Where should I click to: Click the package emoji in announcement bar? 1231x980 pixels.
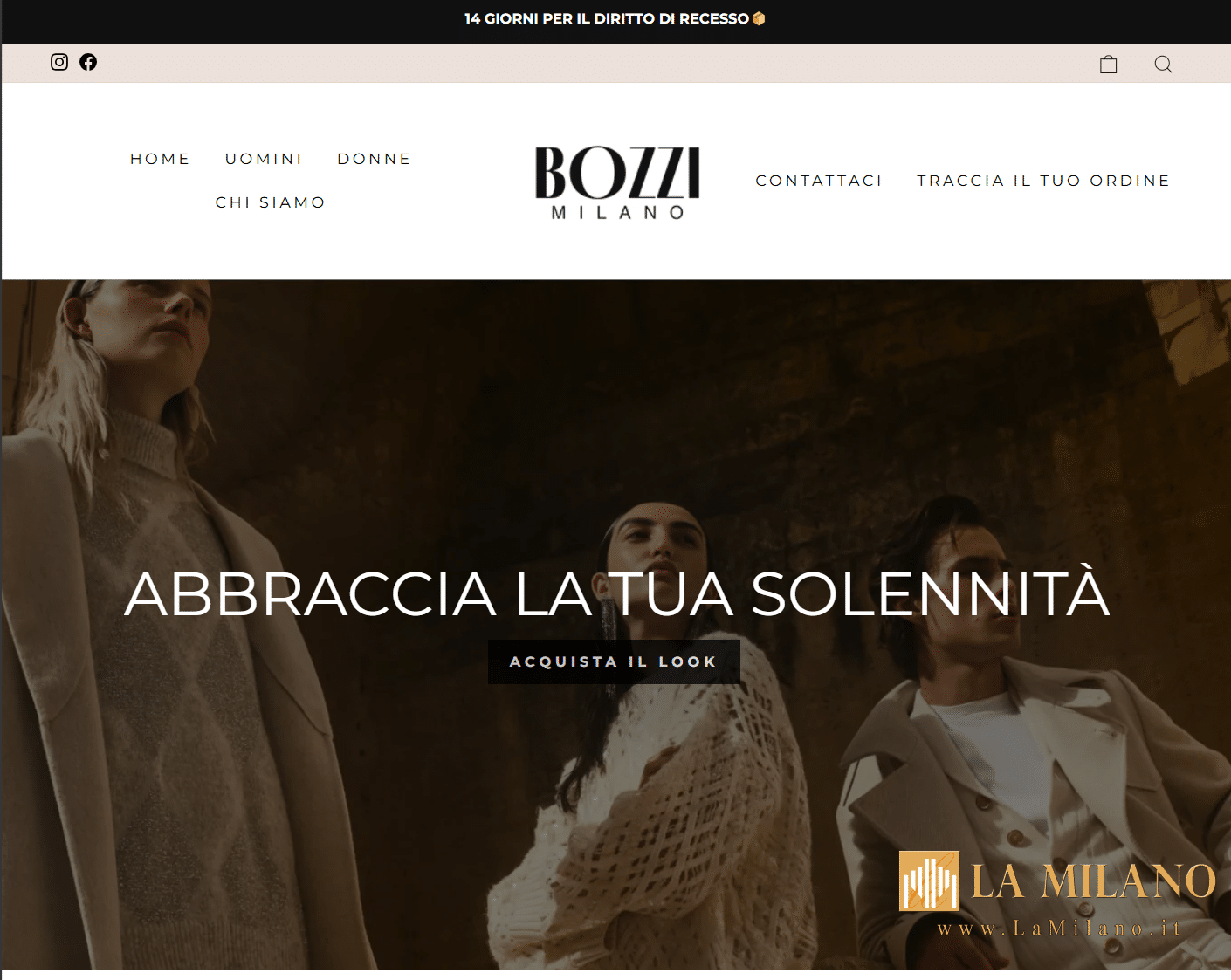tap(759, 18)
